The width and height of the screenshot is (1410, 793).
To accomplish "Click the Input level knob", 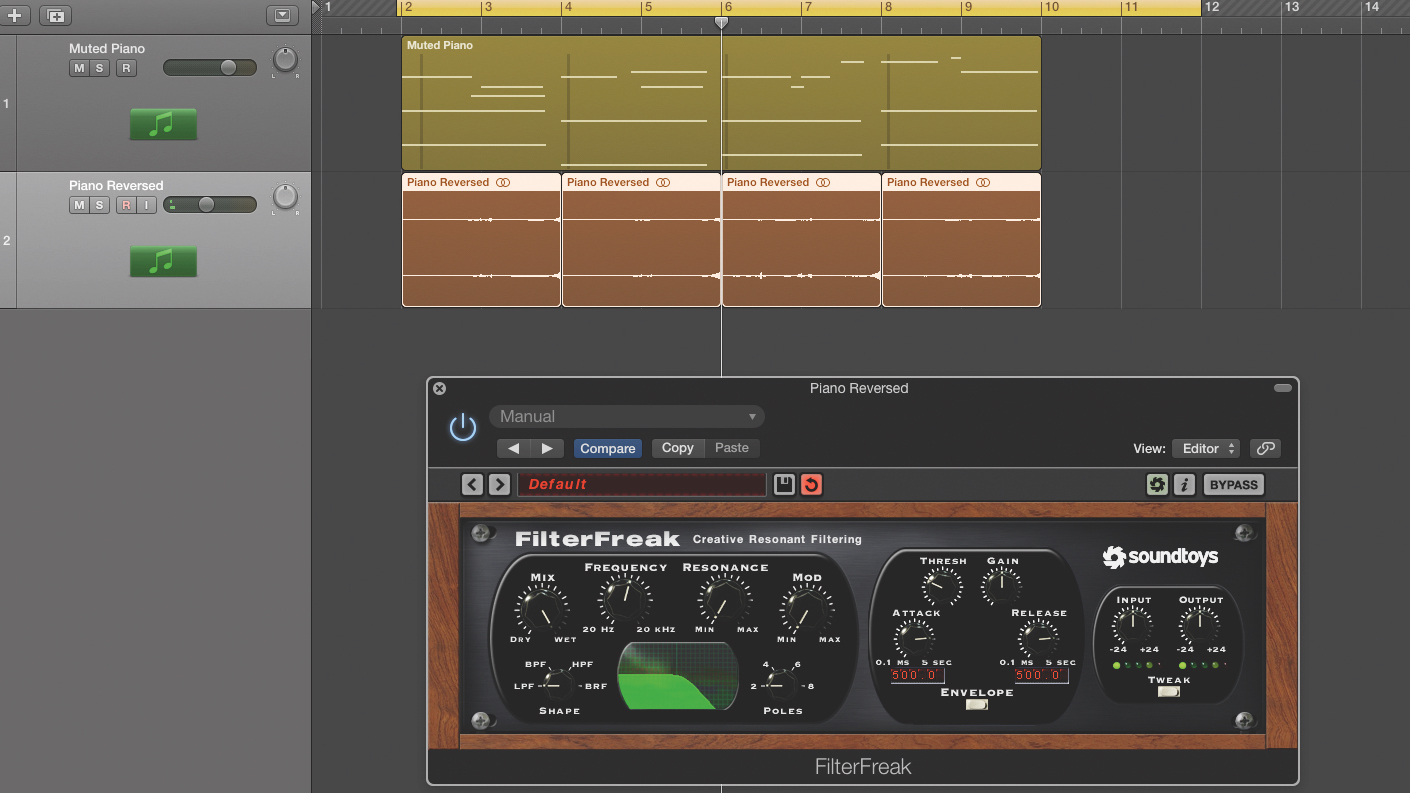I will coord(1132,626).
